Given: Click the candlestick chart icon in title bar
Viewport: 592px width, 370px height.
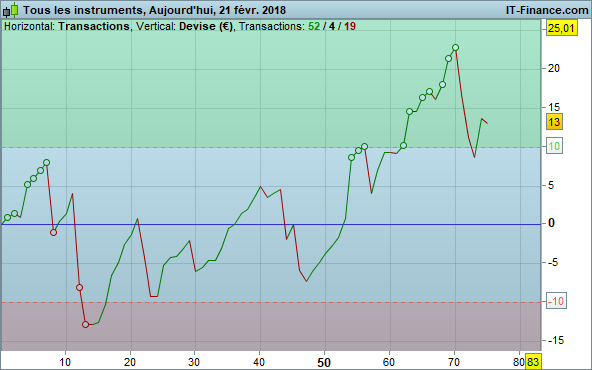Looking at the screenshot, I should pos(11,10).
